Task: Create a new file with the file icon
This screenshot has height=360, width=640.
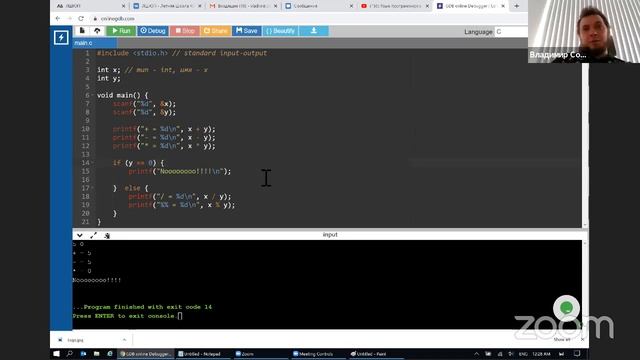Action: 82,31
